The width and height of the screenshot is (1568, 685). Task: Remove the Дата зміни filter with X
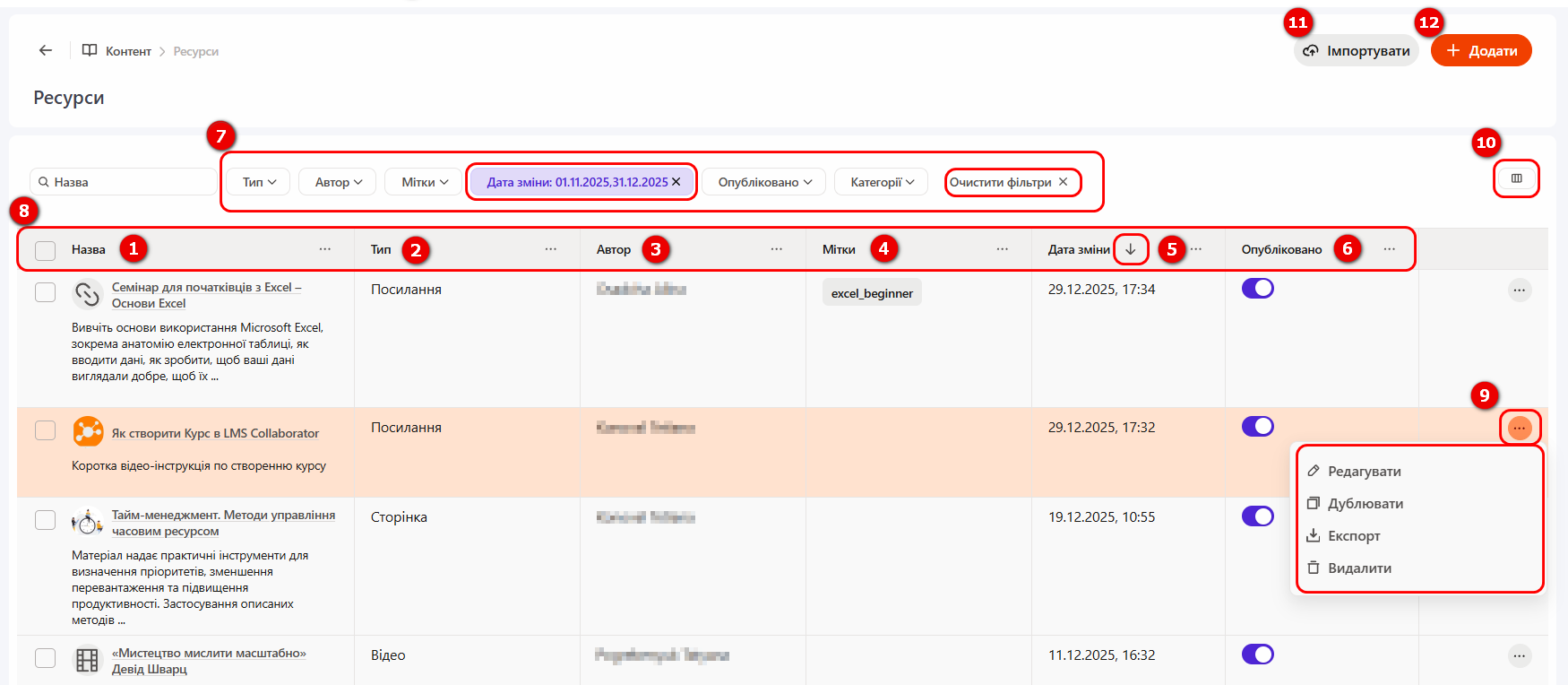coord(676,182)
